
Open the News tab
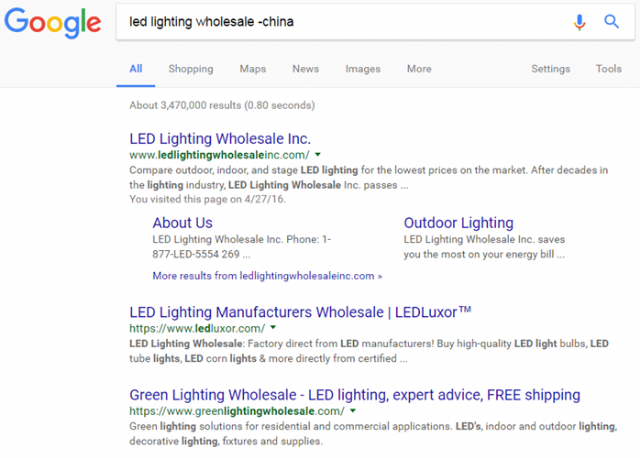tap(306, 69)
